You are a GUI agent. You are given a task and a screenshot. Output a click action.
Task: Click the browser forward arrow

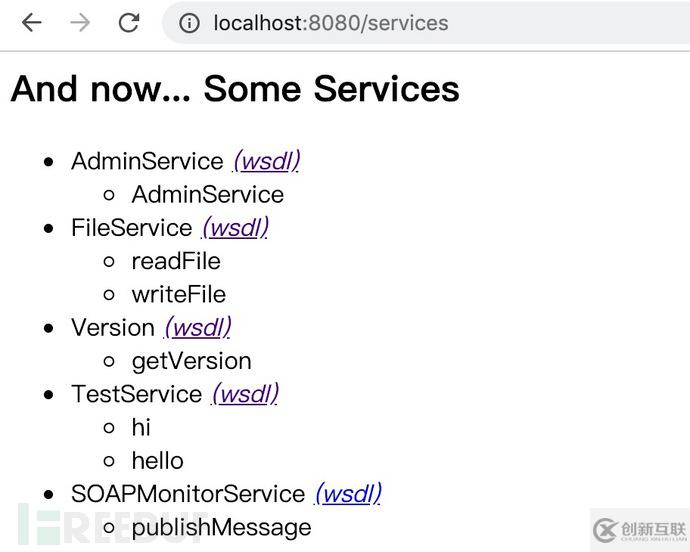pos(80,22)
